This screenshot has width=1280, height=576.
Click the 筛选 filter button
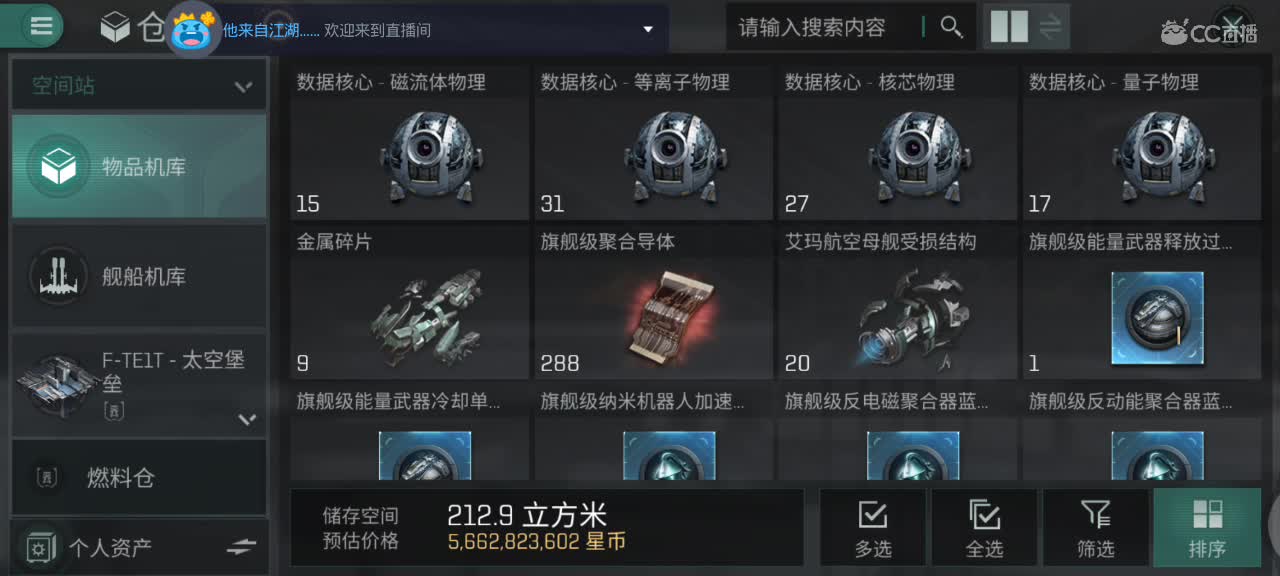coord(1096,528)
